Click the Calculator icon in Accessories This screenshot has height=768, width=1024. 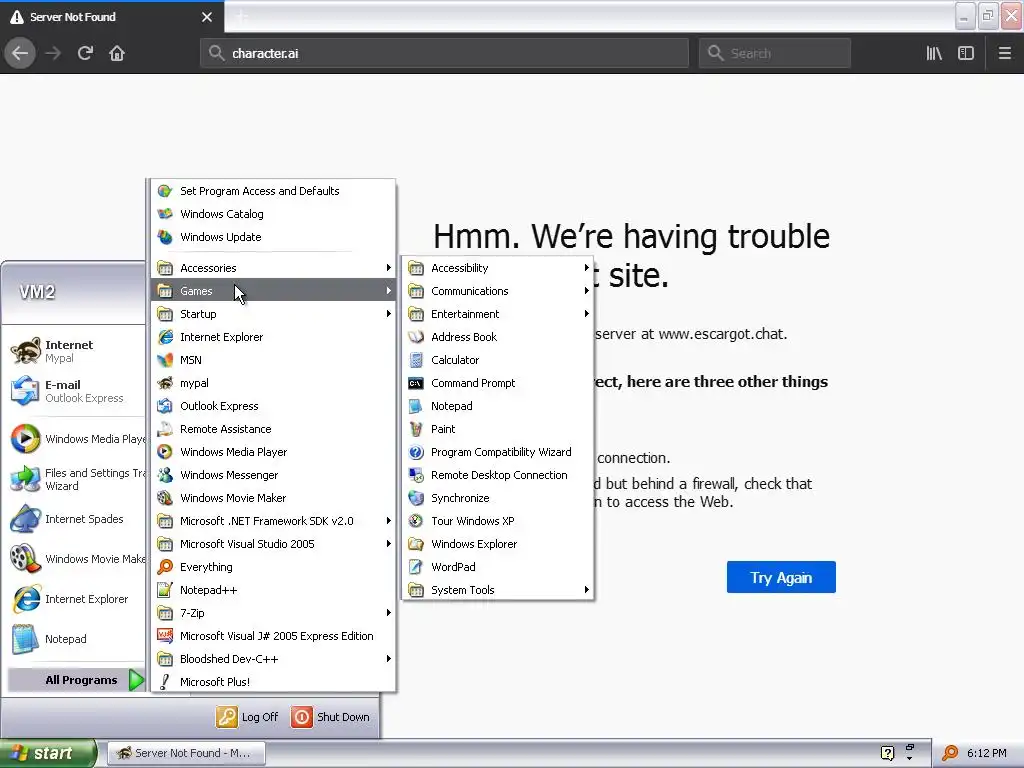pos(416,360)
